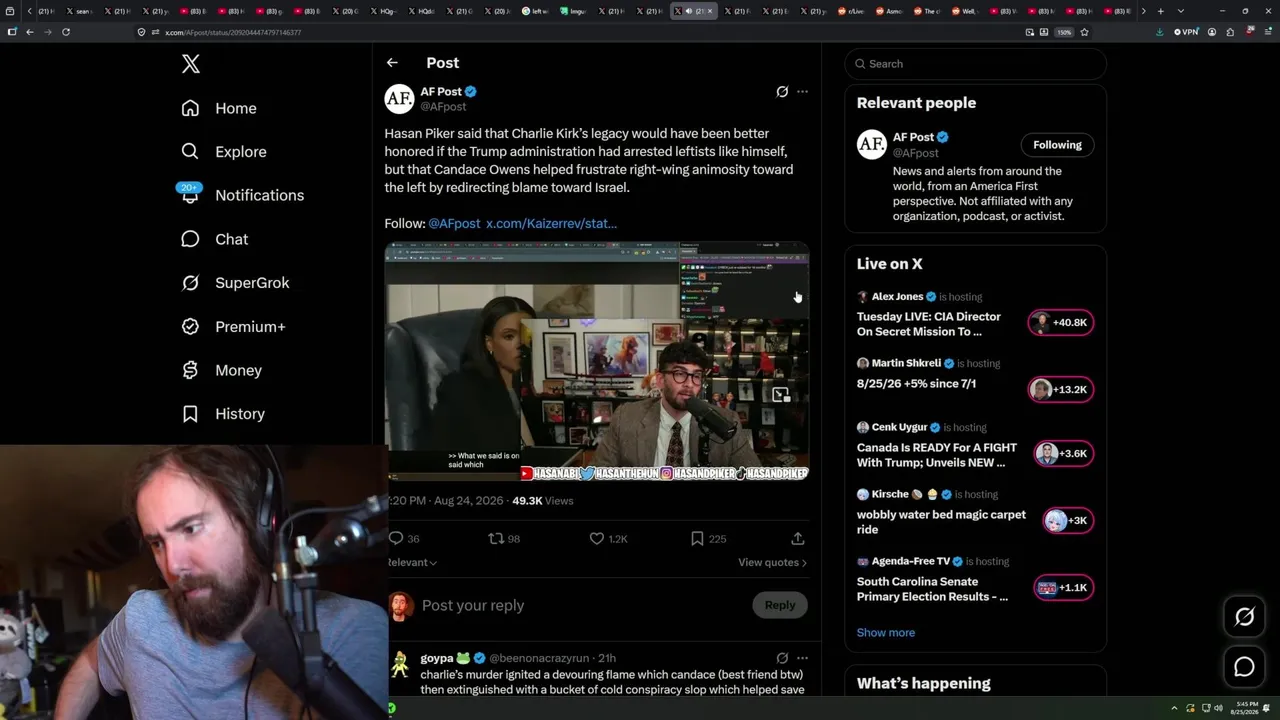Click the browser forward button
The image size is (1280, 720).
pos(47,32)
